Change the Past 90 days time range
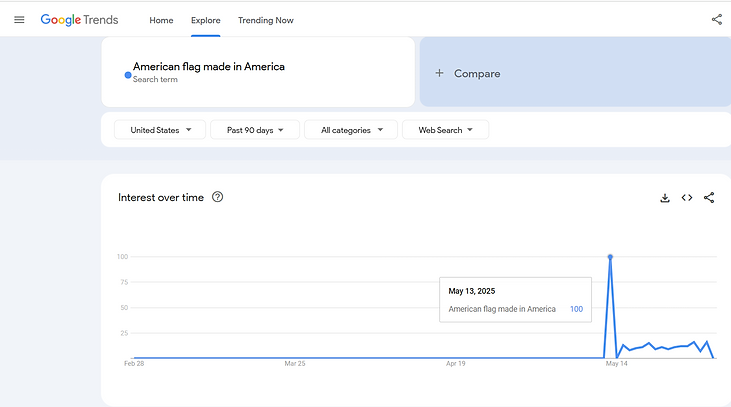Image resolution: width=731 pixels, height=407 pixels. point(255,130)
